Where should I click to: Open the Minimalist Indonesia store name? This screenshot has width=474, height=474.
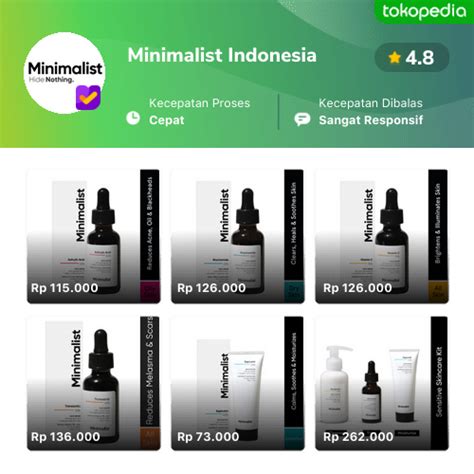pos(222,55)
